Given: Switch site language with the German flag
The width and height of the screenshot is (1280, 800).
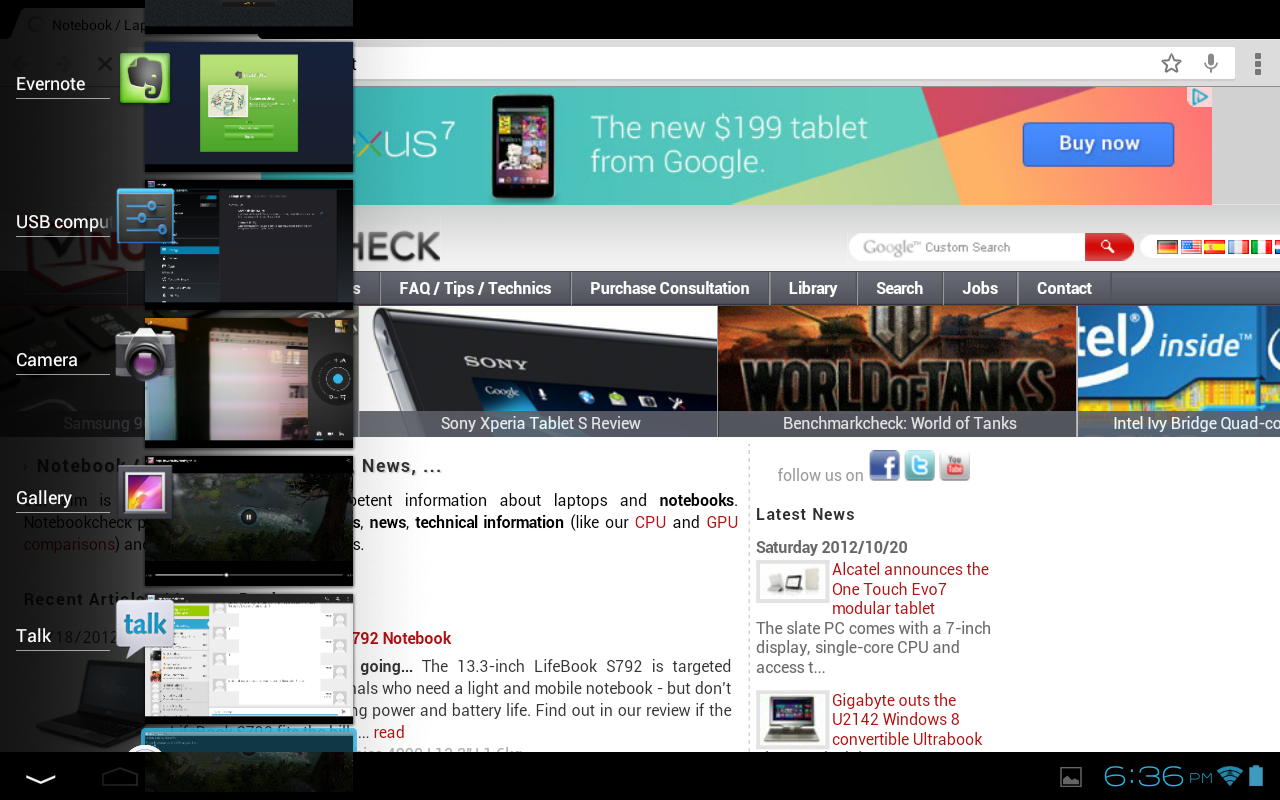Looking at the screenshot, I should (1167, 247).
